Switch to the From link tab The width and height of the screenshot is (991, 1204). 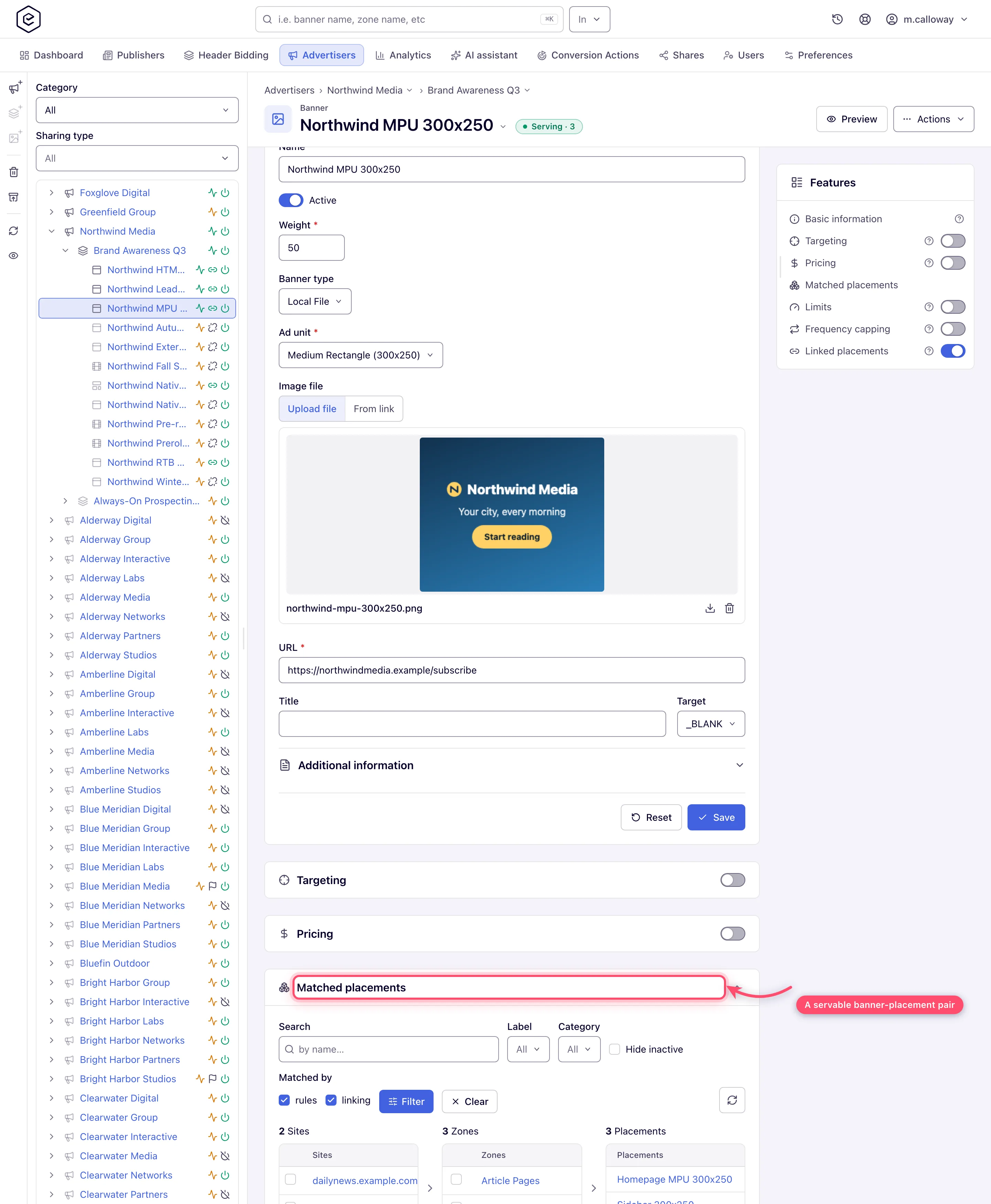pyautogui.click(x=373, y=409)
